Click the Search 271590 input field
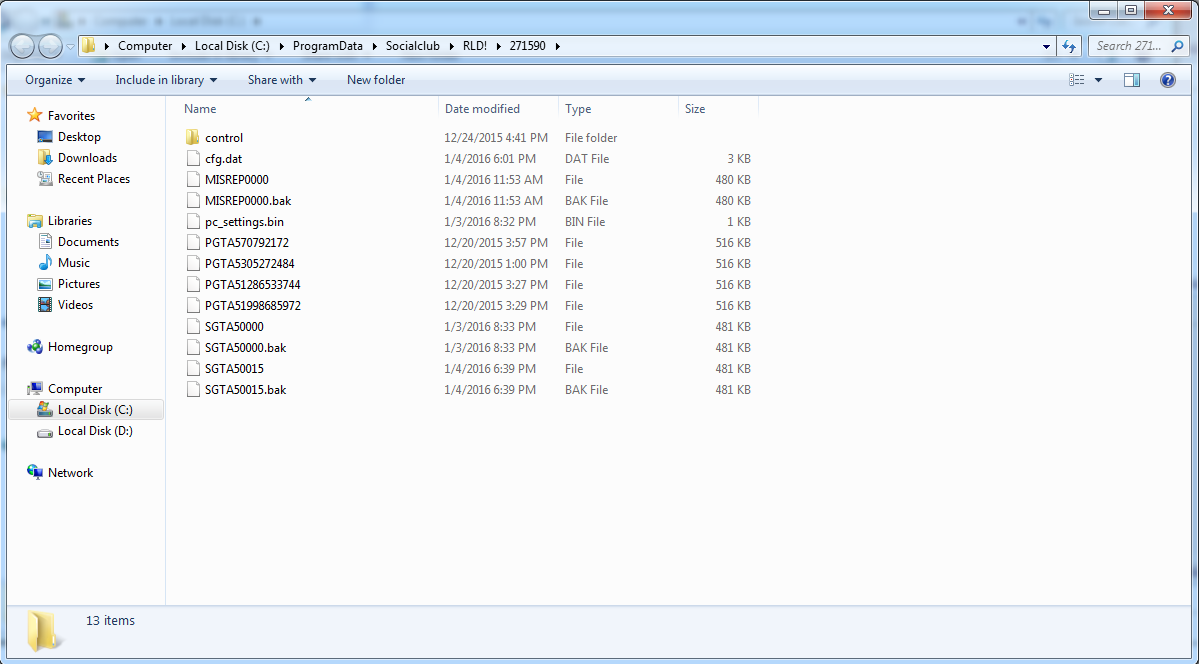Image resolution: width=1199 pixels, height=664 pixels. point(1130,46)
